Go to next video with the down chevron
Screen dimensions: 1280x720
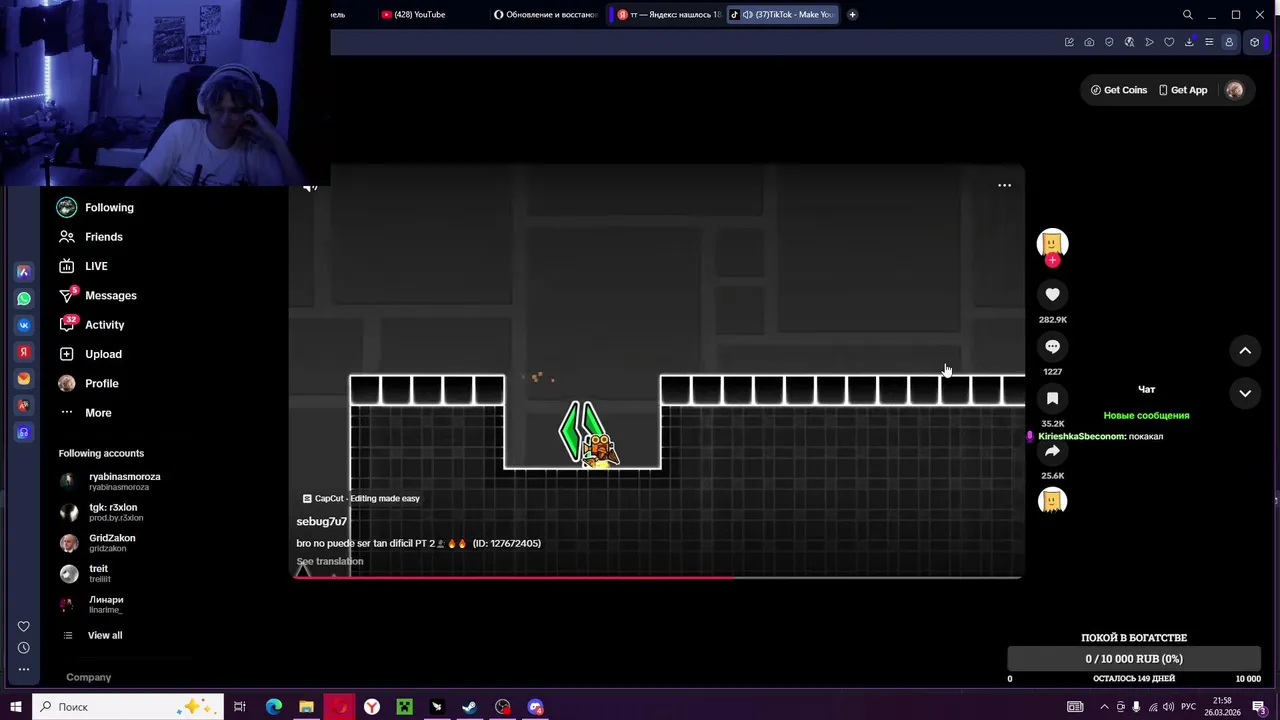click(x=1245, y=394)
